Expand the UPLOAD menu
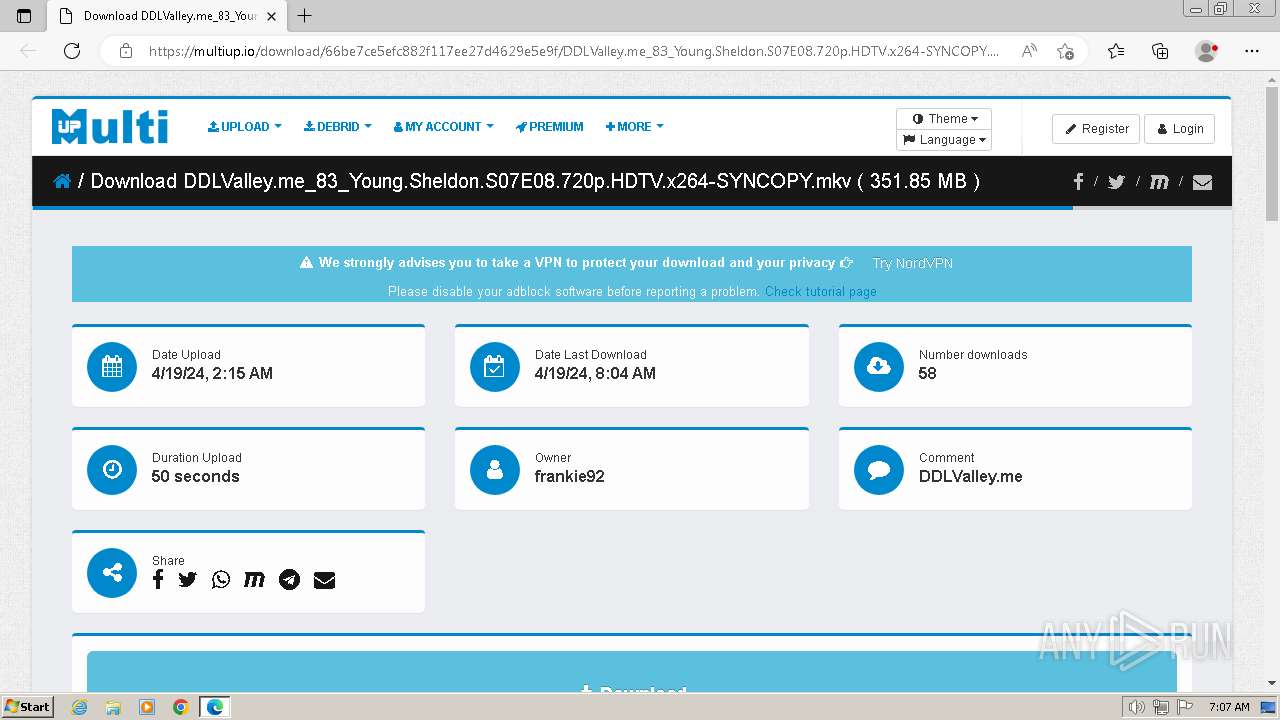 click(x=245, y=127)
